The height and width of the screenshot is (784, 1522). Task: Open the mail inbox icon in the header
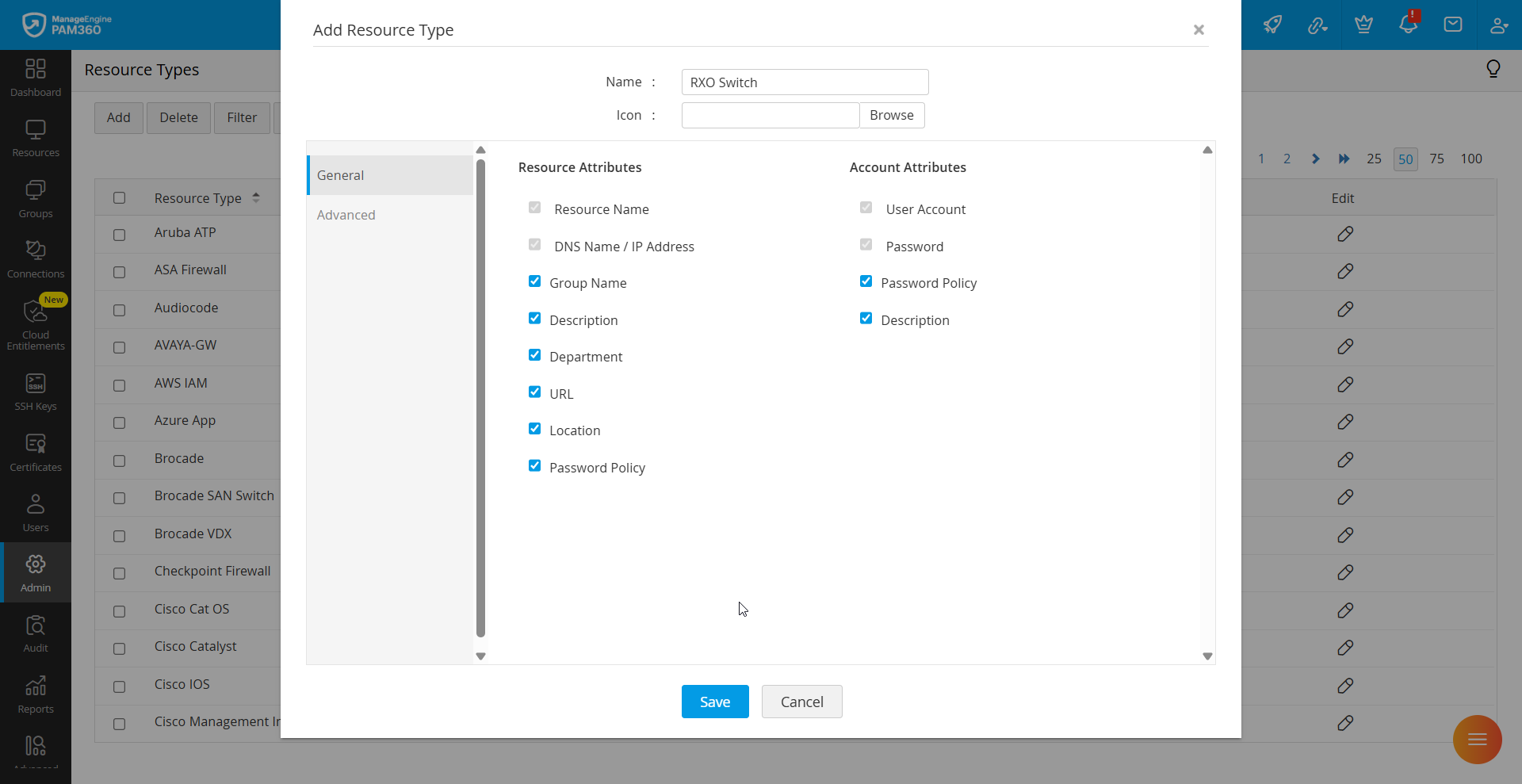coord(1453,25)
